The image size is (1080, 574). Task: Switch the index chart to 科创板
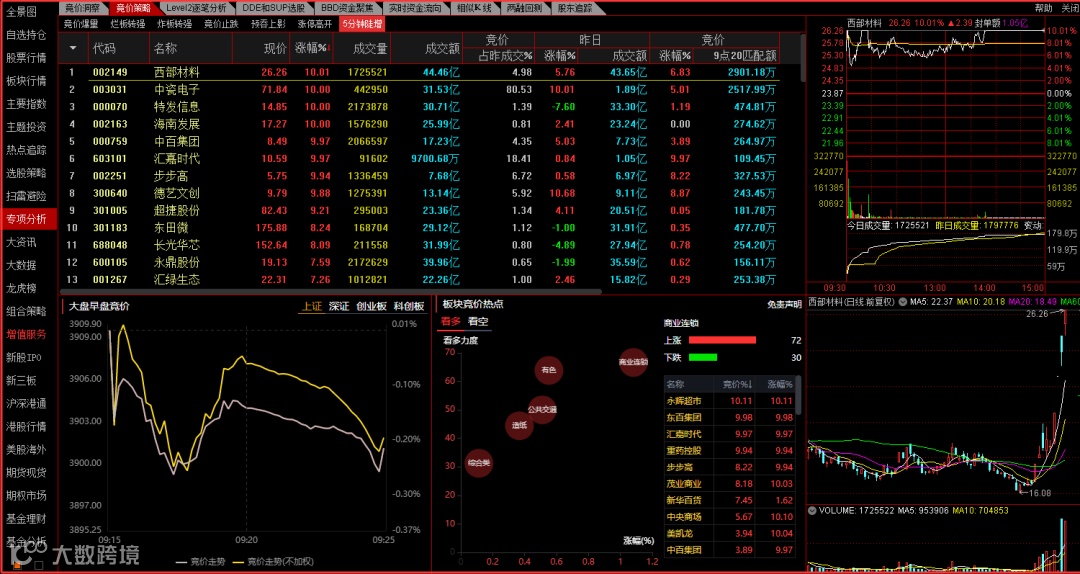coord(408,307)
